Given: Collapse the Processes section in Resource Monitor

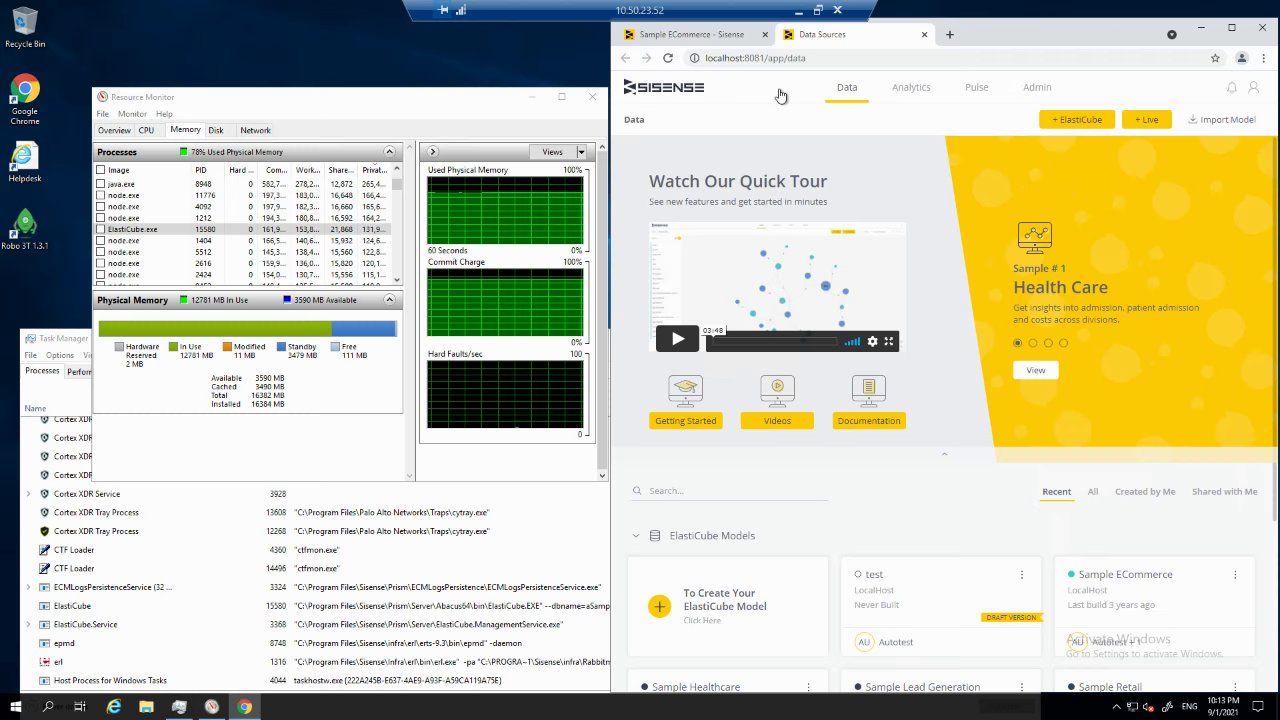Looking at the screenshot, I should [389, 152].
